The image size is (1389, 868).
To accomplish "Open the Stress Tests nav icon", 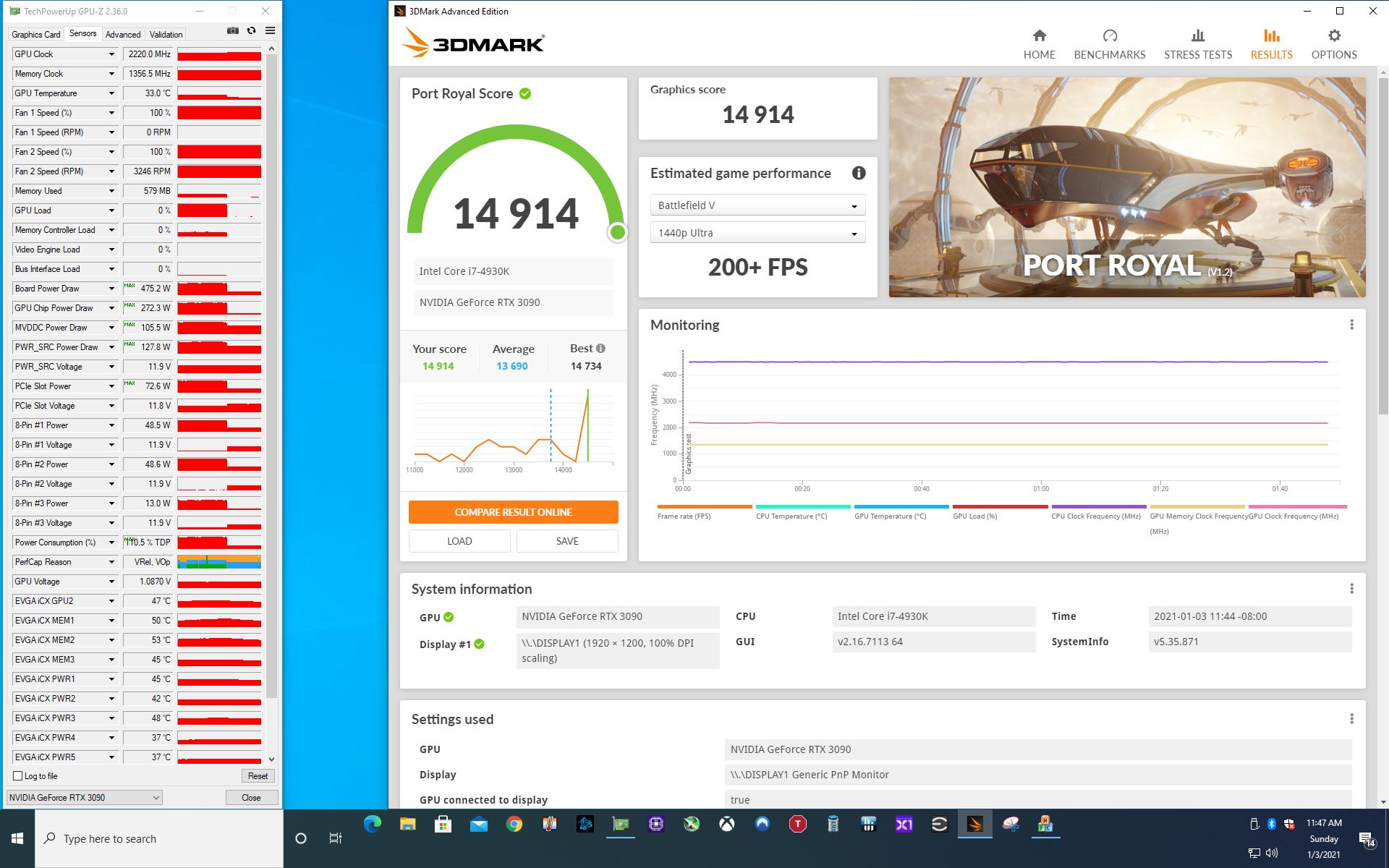I will [1197, 36].
